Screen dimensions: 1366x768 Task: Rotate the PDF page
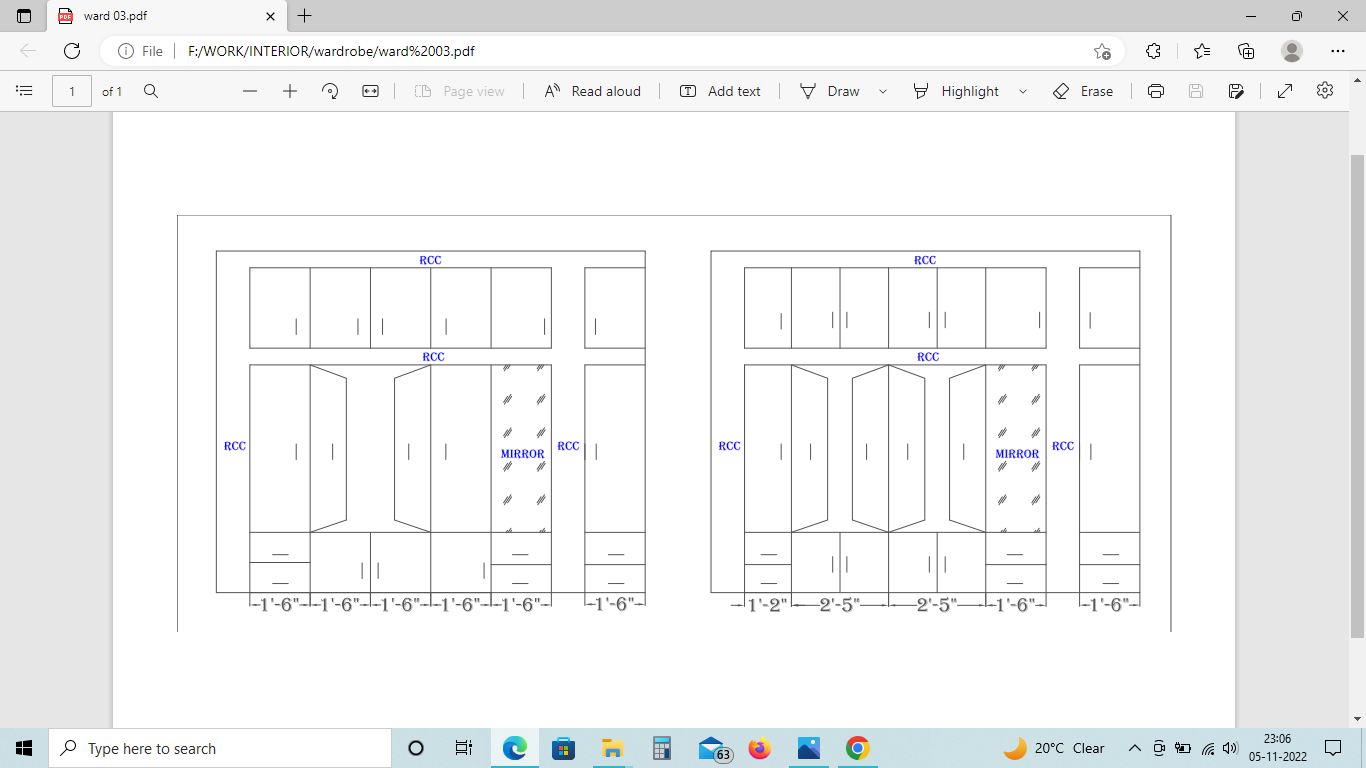click(330, 91)
